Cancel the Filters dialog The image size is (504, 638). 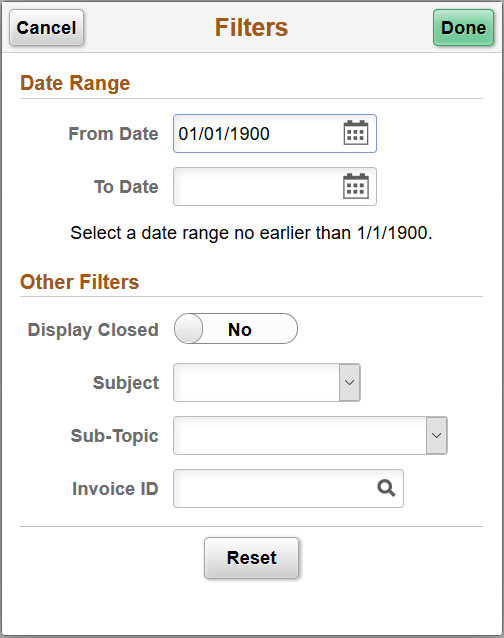point(46,28)
